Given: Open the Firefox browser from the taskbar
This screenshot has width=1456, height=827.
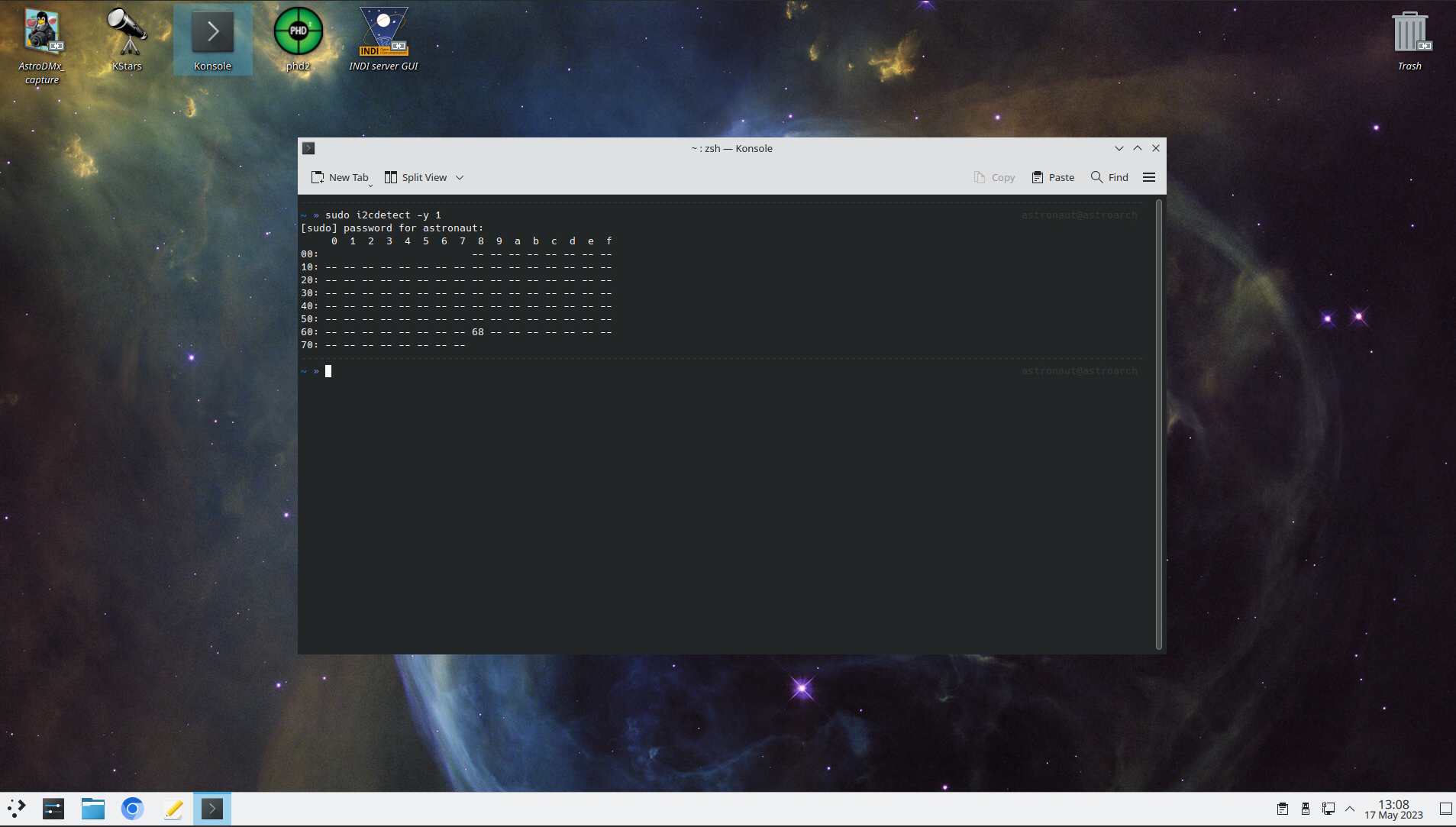Looking at the screenshot, I should (x=133, y=808).
